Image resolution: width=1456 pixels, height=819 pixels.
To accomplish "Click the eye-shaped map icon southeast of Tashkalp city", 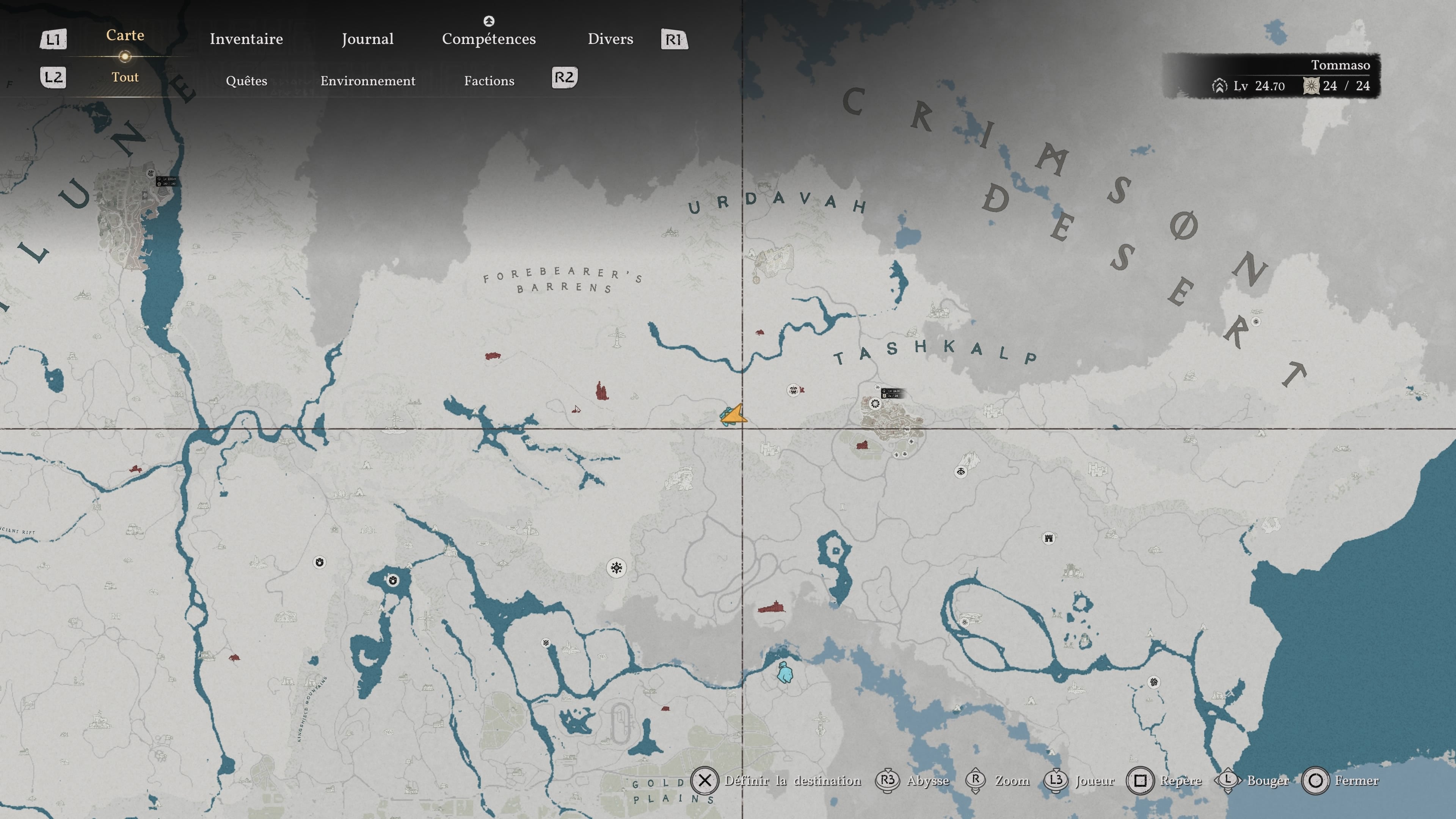I will point(961,471).
